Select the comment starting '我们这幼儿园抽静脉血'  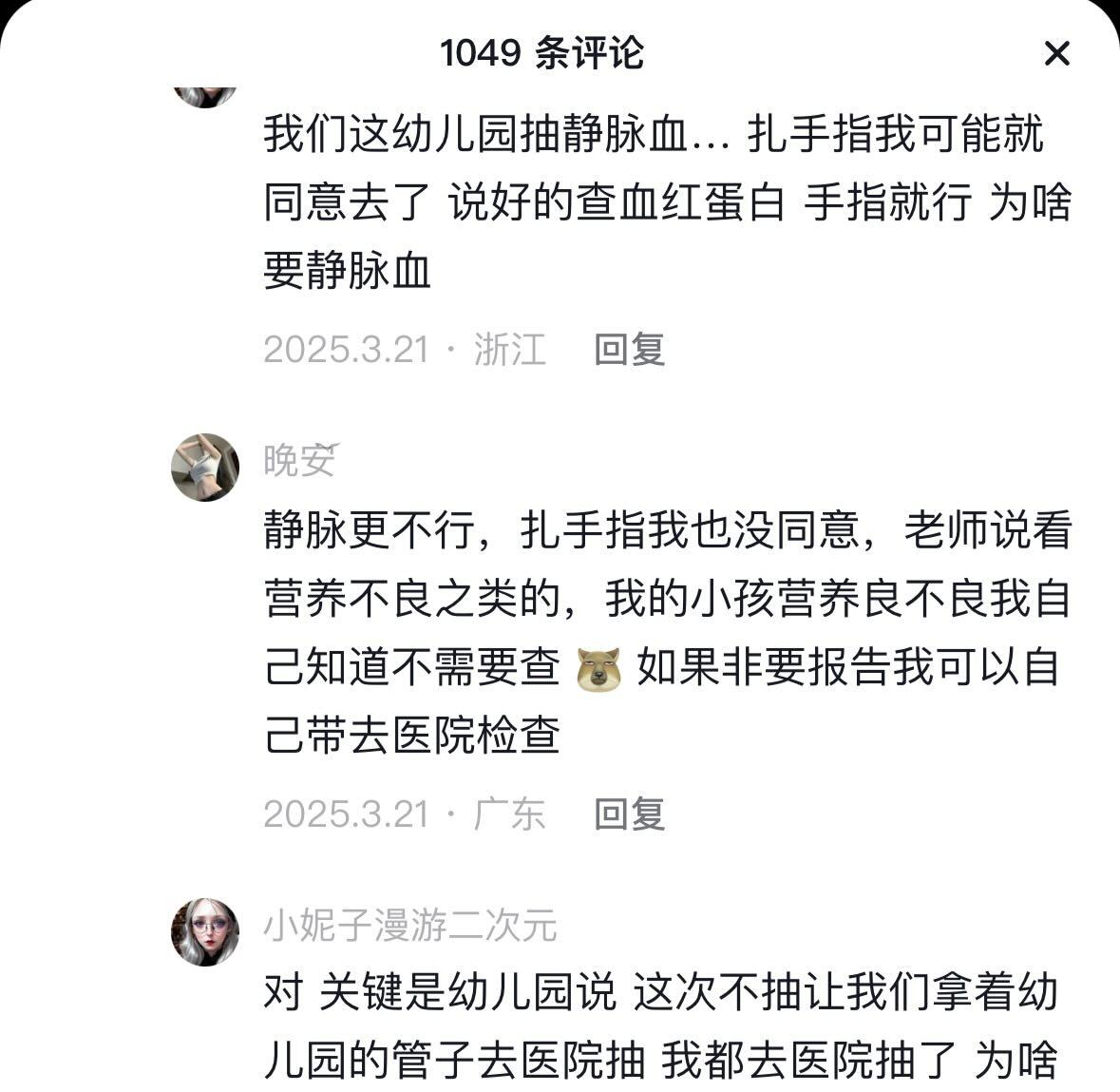tap(667, 201)
